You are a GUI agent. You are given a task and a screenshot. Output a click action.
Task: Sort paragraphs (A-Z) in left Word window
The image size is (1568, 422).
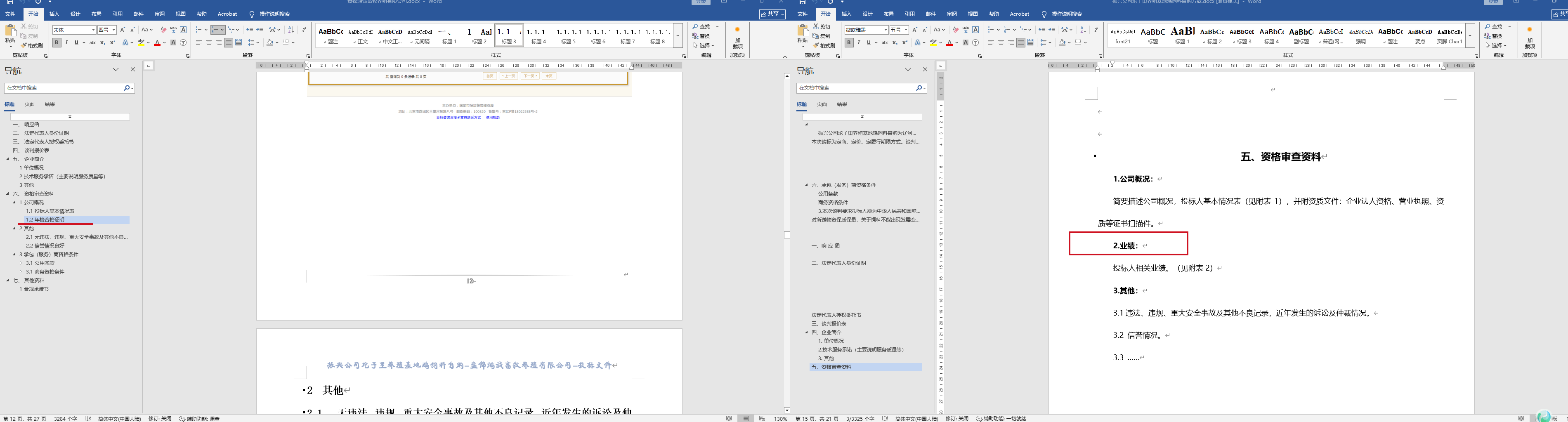(291, 30)
